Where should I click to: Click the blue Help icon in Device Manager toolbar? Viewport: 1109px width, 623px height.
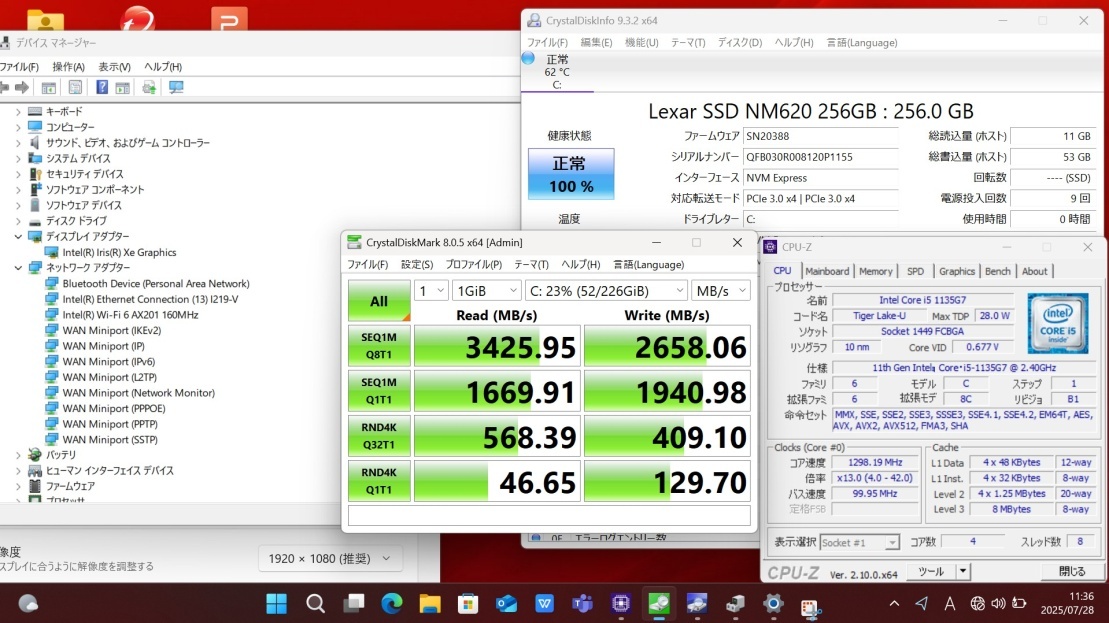(x=102, y=88)
